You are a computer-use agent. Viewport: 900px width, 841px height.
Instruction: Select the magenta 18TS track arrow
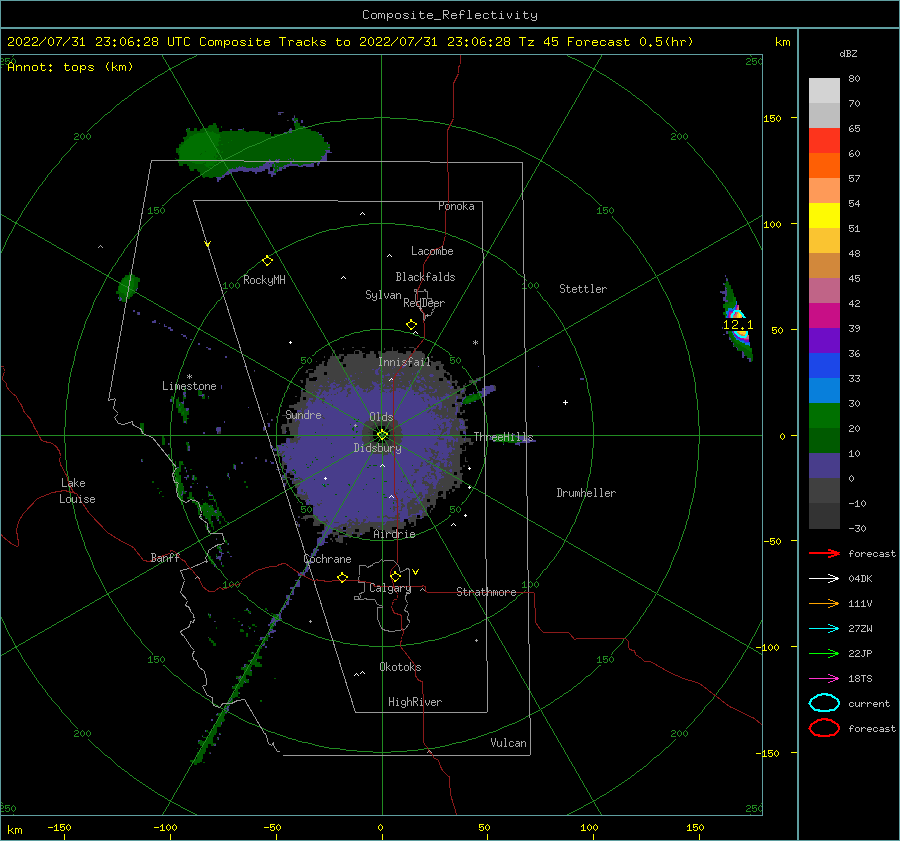tap(824, 679)
